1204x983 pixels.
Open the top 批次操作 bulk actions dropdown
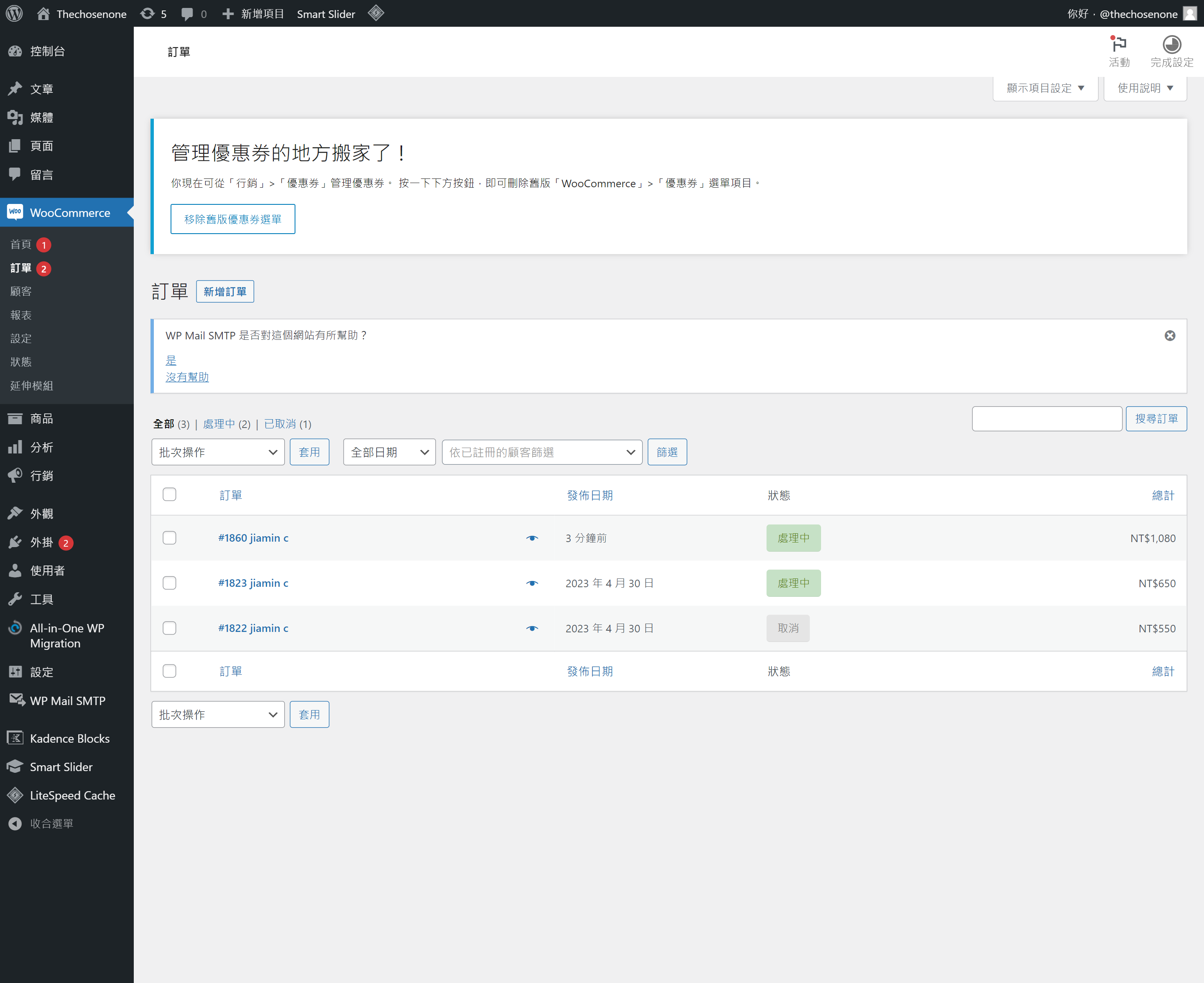coord(217,452)
